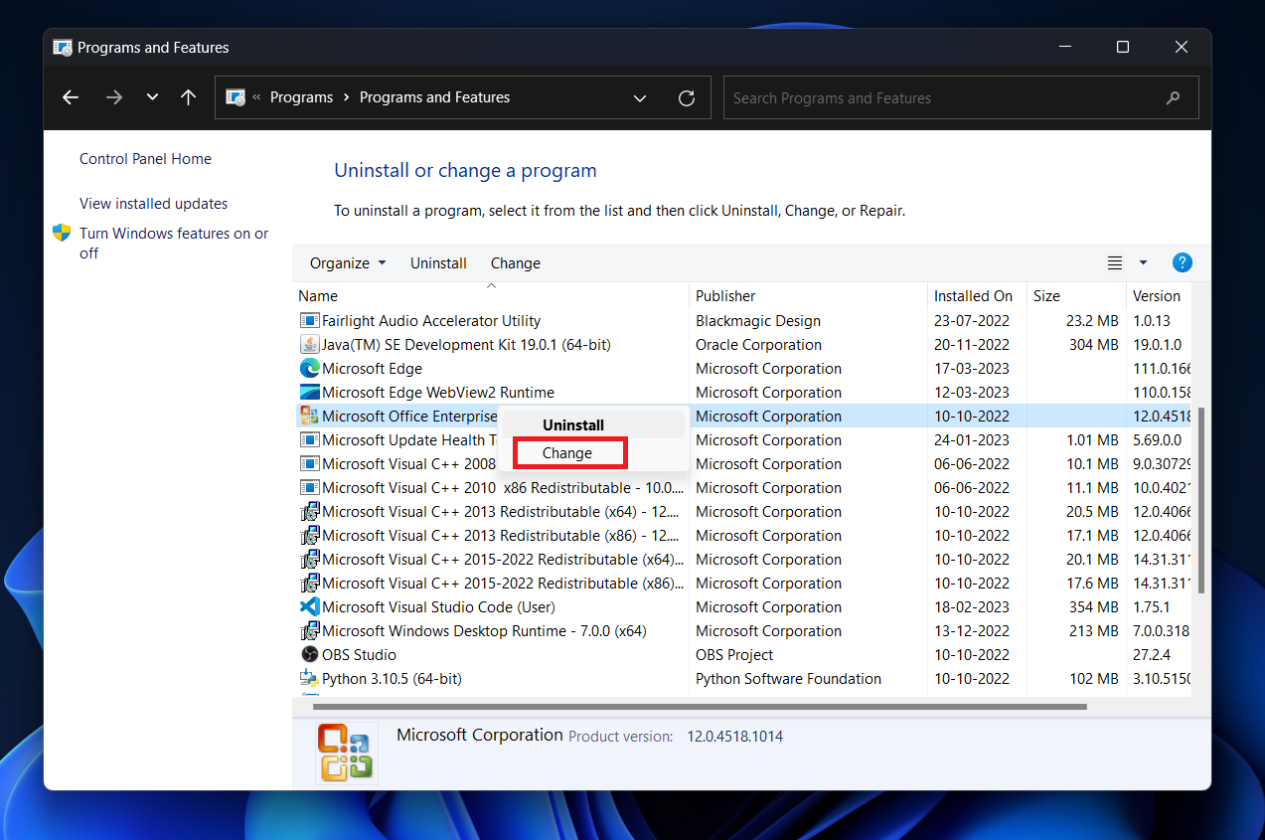Select Change from the context menu
1265x840 pixels.
pos(569,452)
